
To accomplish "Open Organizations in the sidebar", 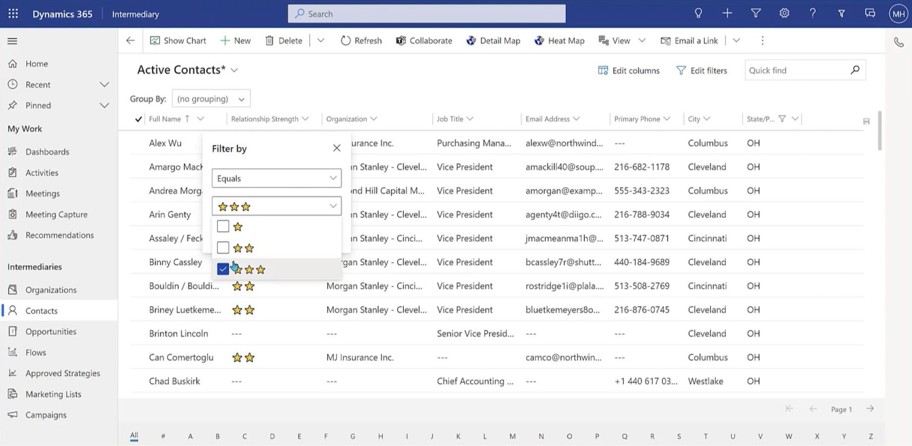I will coord(51,290).
